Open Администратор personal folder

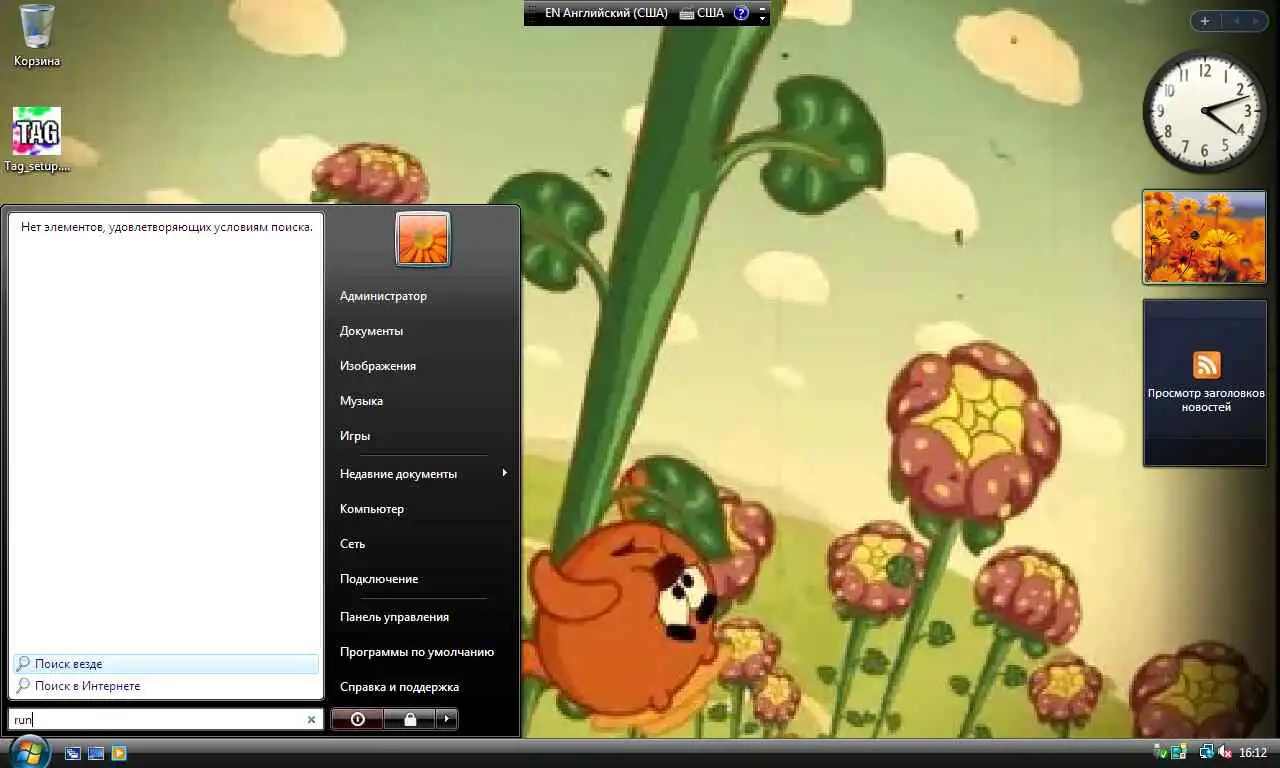(x=383, y=296)
